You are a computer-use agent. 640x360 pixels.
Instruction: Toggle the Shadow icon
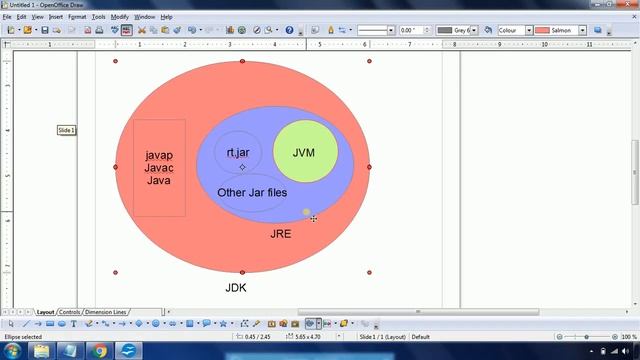tap(598, 30)
